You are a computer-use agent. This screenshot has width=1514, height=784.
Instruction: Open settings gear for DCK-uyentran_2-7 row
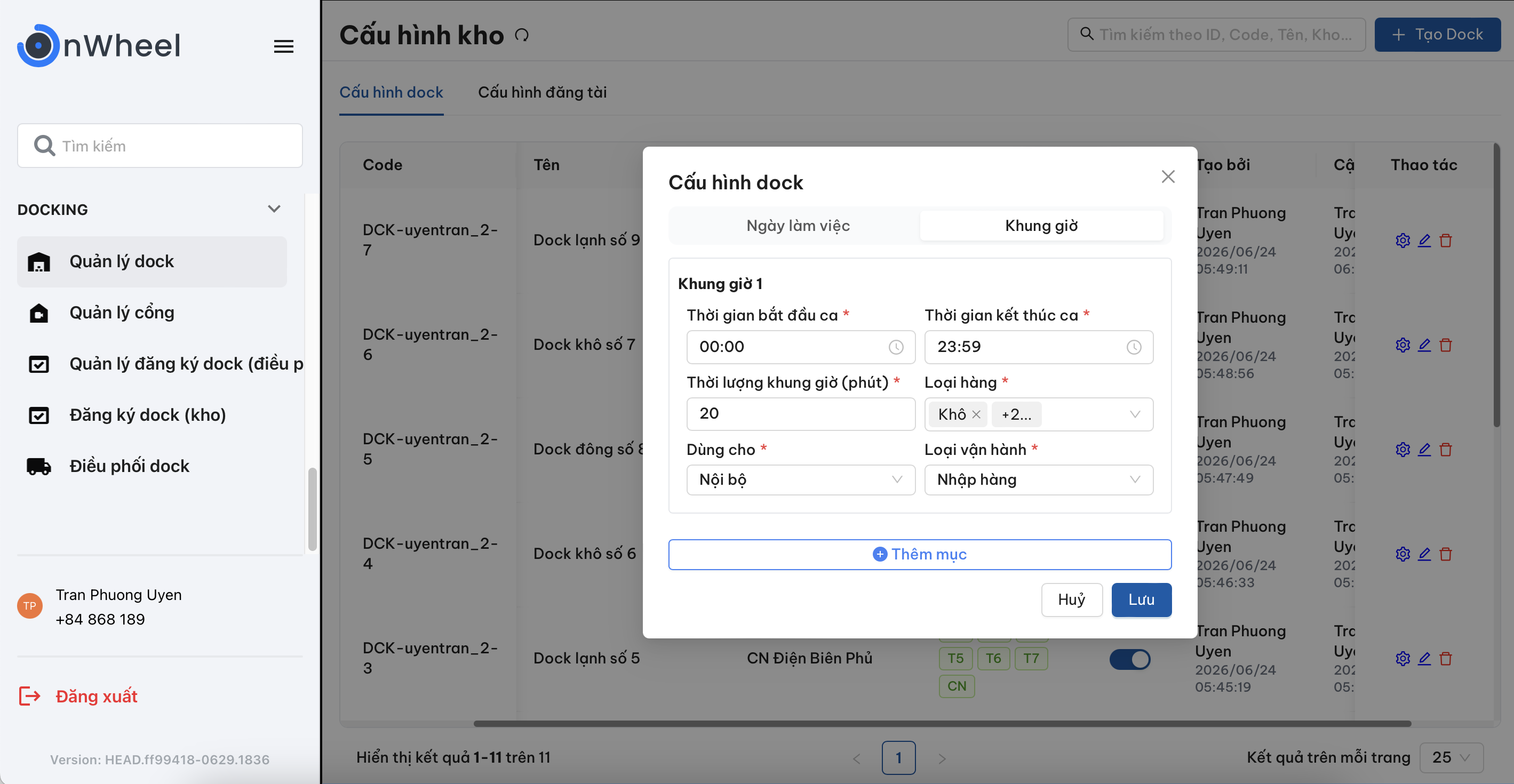[x=1403, y=241]
